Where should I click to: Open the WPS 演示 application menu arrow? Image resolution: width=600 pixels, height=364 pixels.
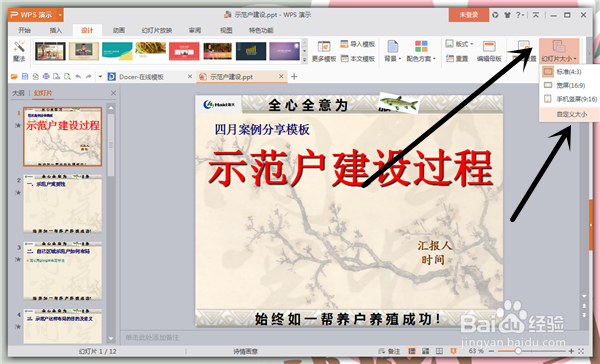60,15
